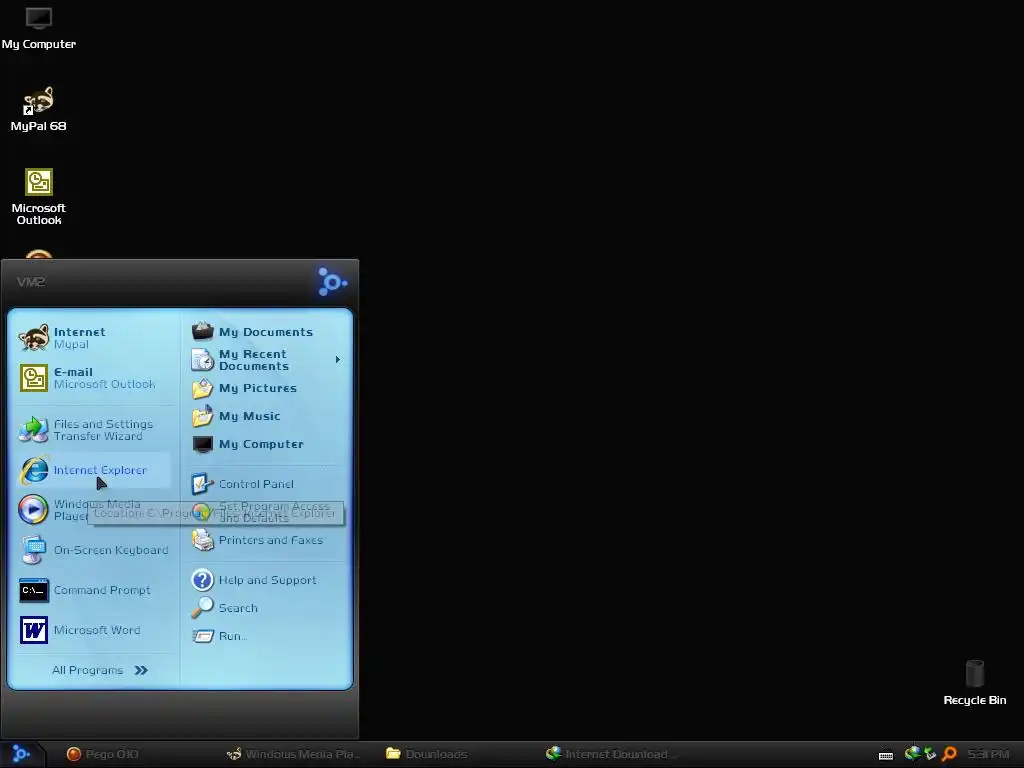The height and width of the screenshot is (768, 1024).
Task: Click the user picture orb in Start menu header
Action: click(332, 282)
